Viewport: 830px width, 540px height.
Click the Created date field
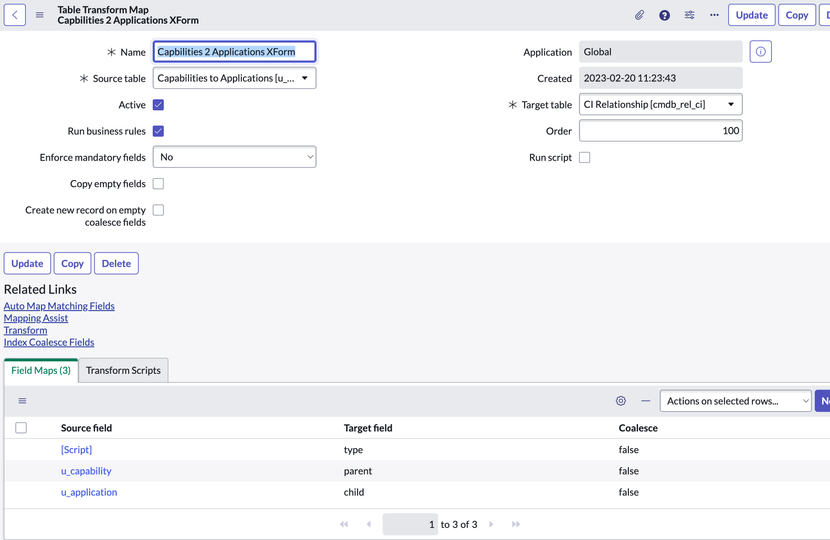pos(661,78)
